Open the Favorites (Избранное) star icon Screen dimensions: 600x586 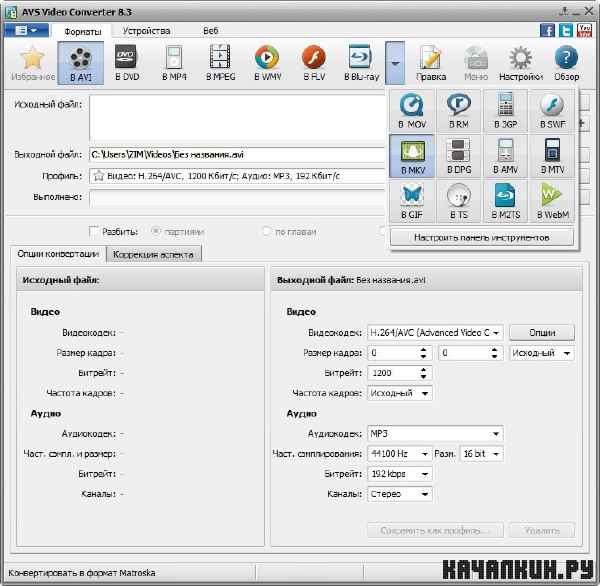(x=33, y=64)
